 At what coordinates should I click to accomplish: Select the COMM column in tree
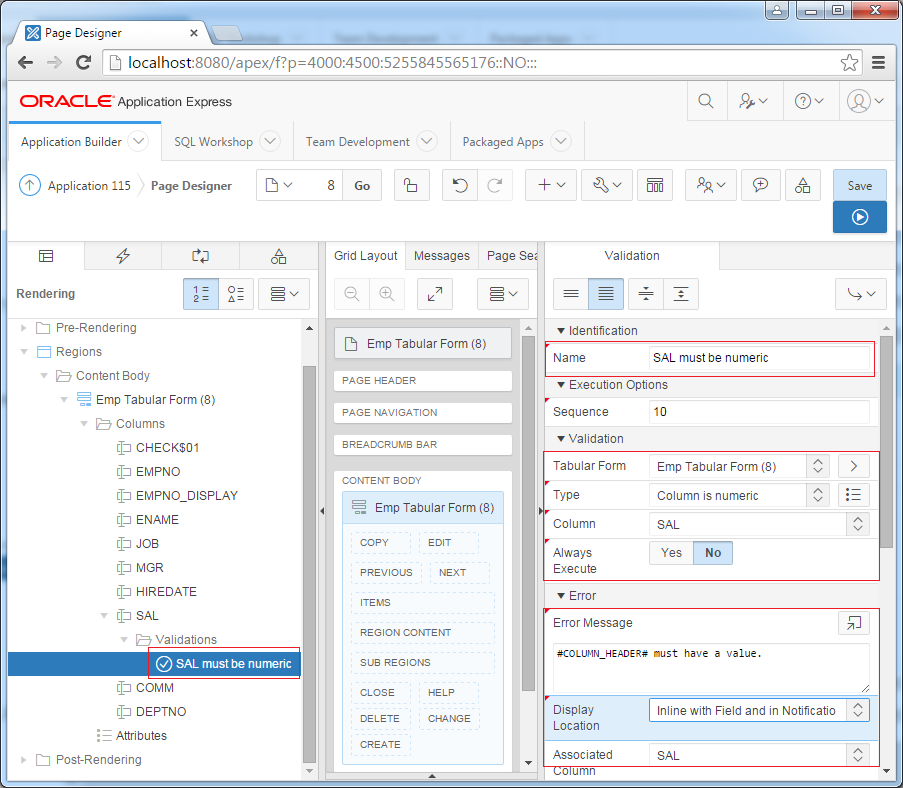pos(154,688)
